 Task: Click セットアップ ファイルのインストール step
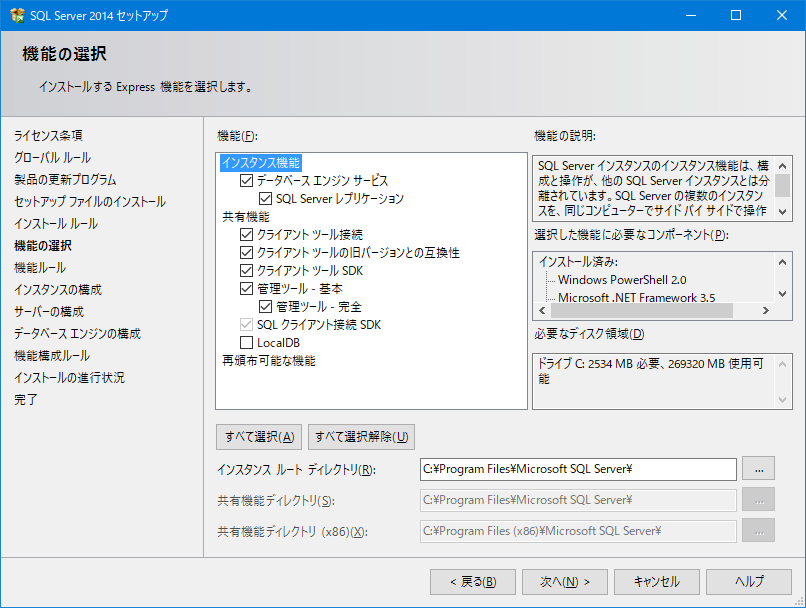[x=90, y=201]
